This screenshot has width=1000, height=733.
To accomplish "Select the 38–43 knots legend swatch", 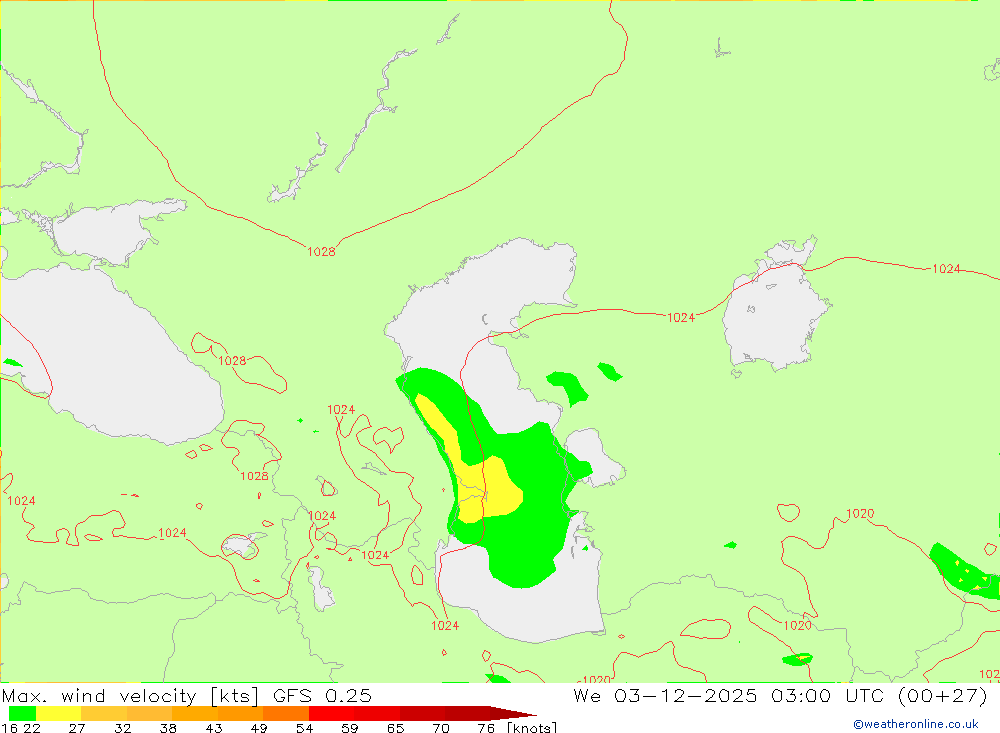I will tap(195, 713).
